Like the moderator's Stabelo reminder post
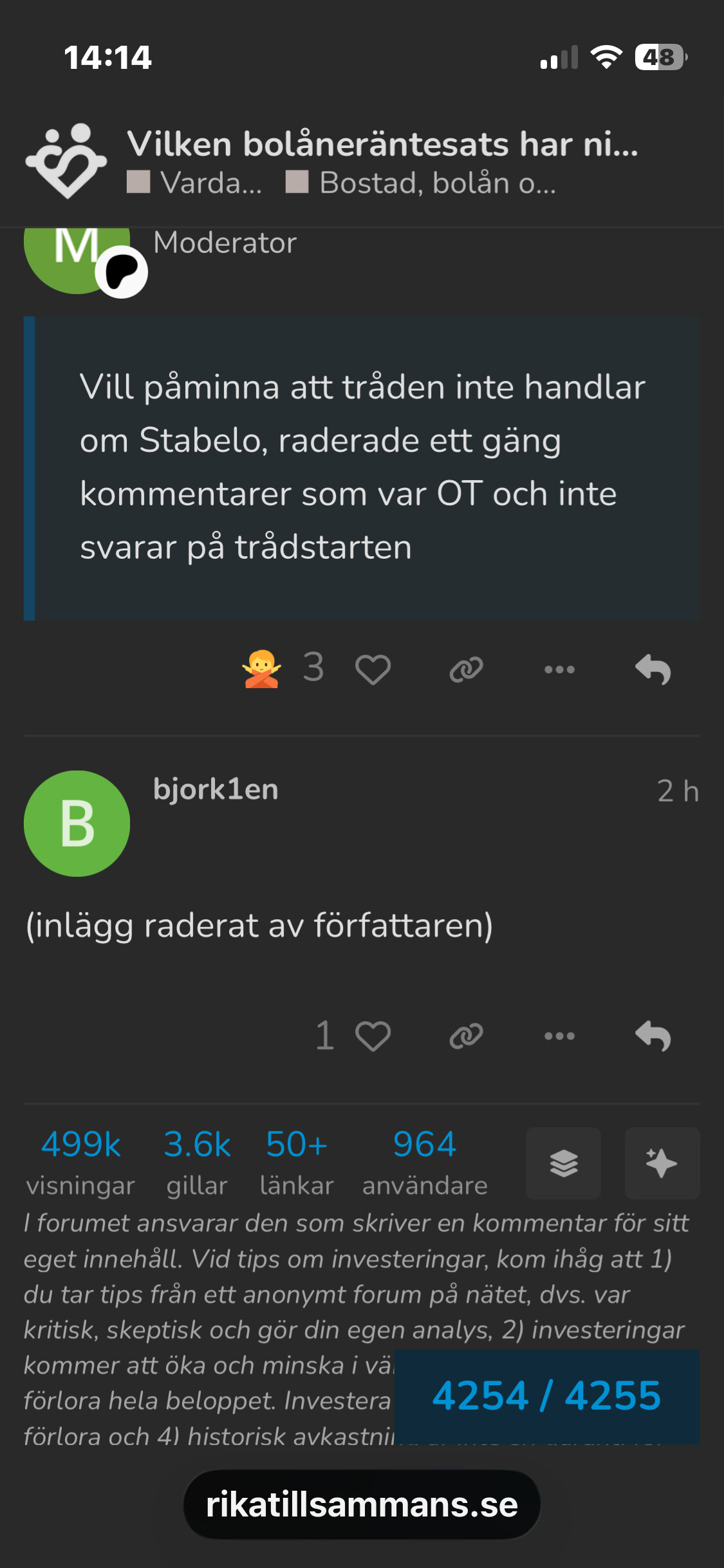 (x=373, y=669)
